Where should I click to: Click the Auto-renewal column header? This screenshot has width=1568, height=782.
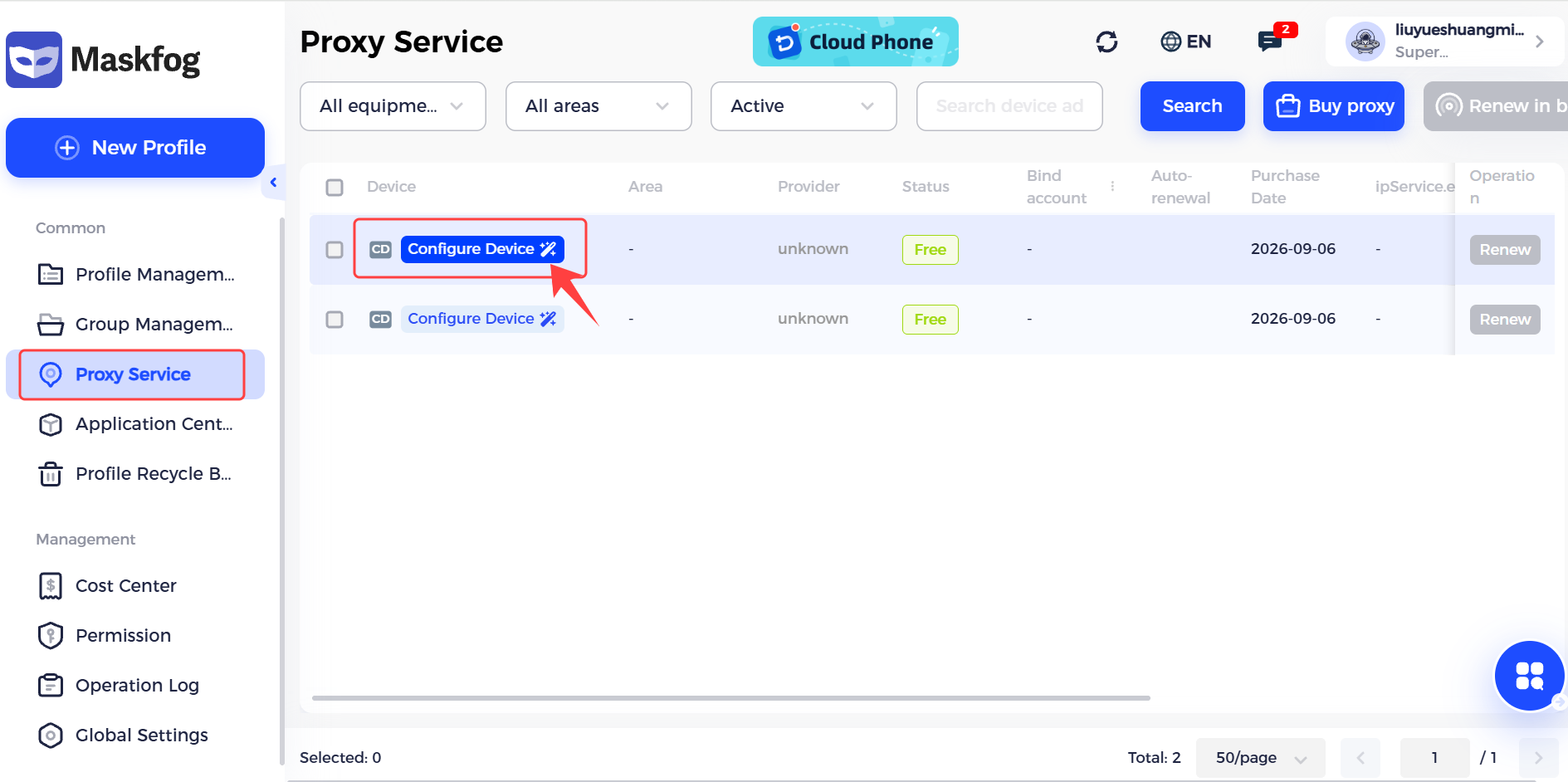coord(1180,187)
